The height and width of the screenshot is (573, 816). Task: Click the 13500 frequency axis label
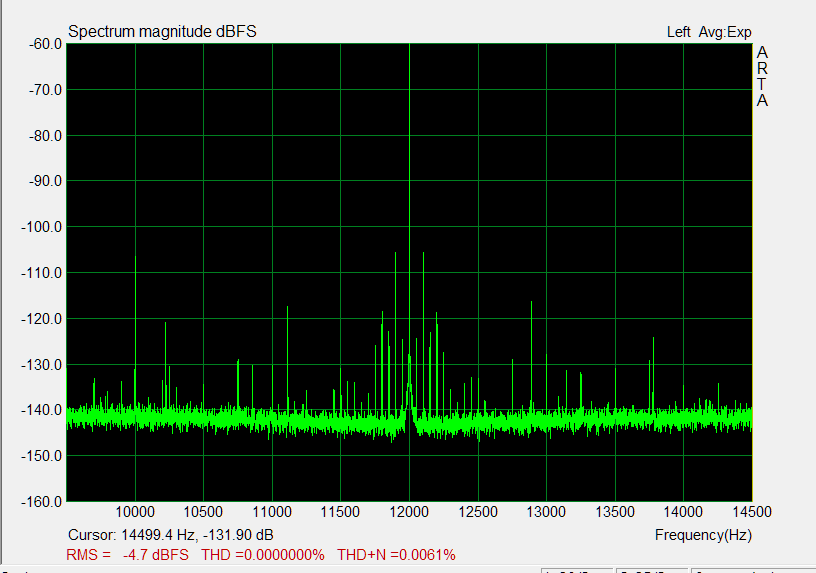[x=615, y=512]
